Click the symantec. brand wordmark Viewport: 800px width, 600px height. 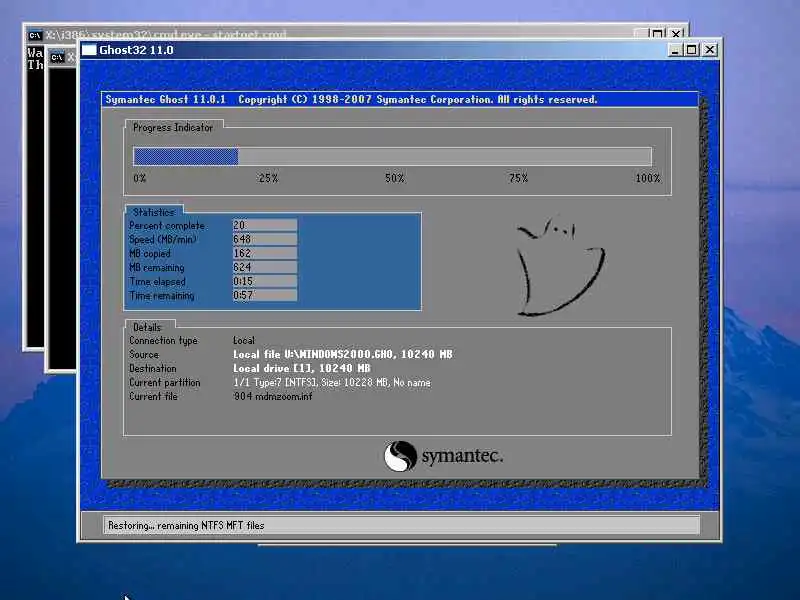point(462,456)
